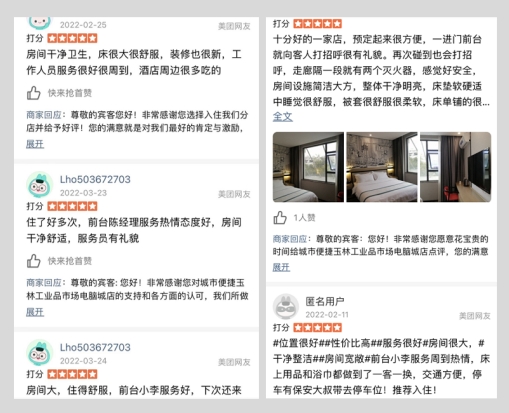Open the middle photo showing the bed

tap(382, 167)
